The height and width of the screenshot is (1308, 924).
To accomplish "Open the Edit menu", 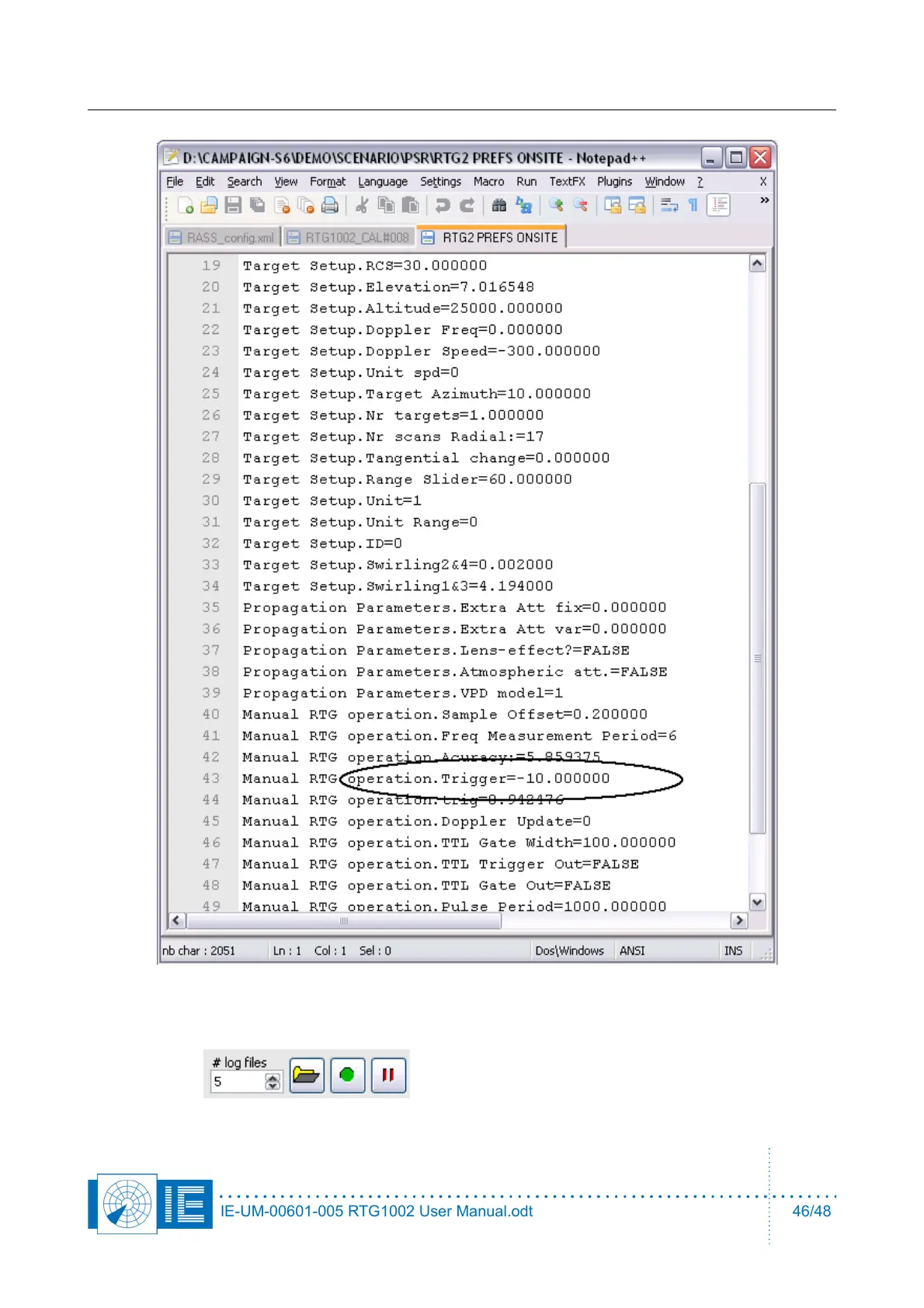I will 205,181.
